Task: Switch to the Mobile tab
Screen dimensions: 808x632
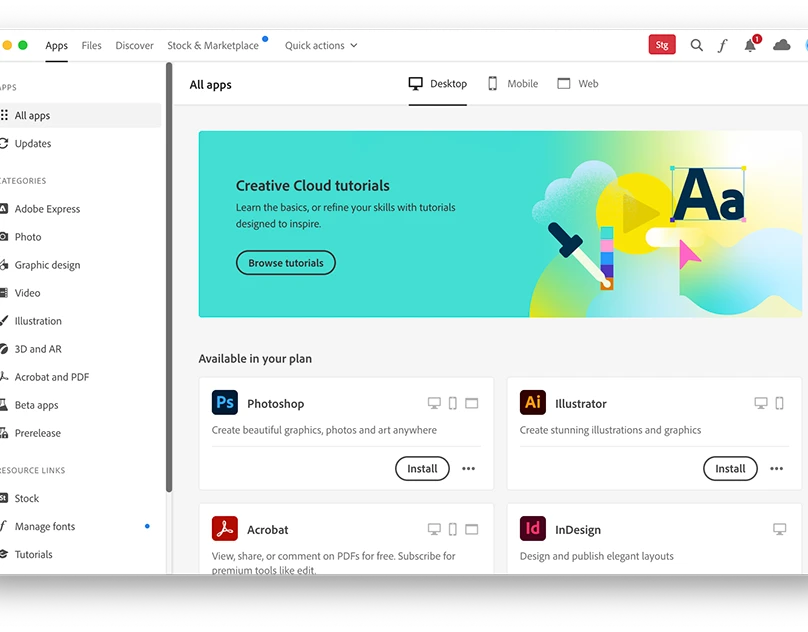Action: 513,84
